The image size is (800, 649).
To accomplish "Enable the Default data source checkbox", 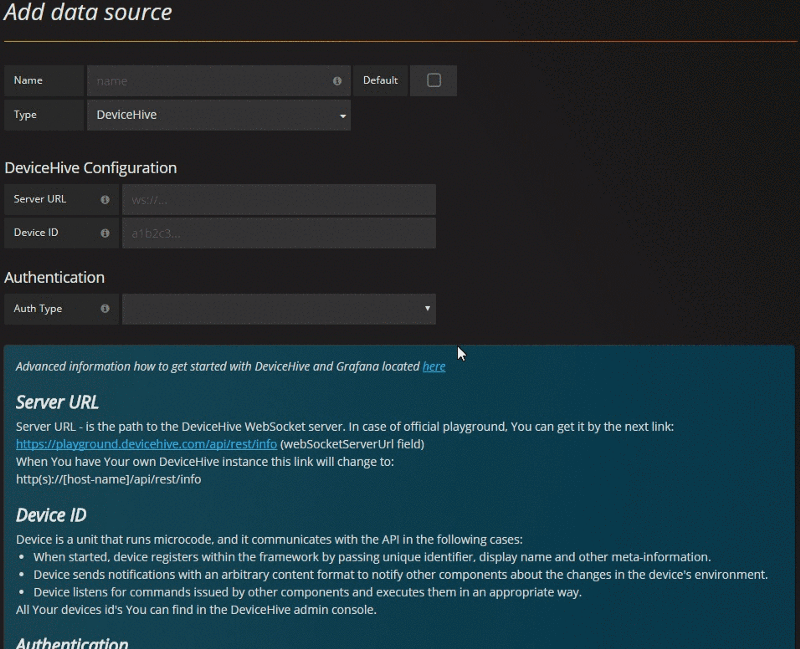I will [434, 80].
